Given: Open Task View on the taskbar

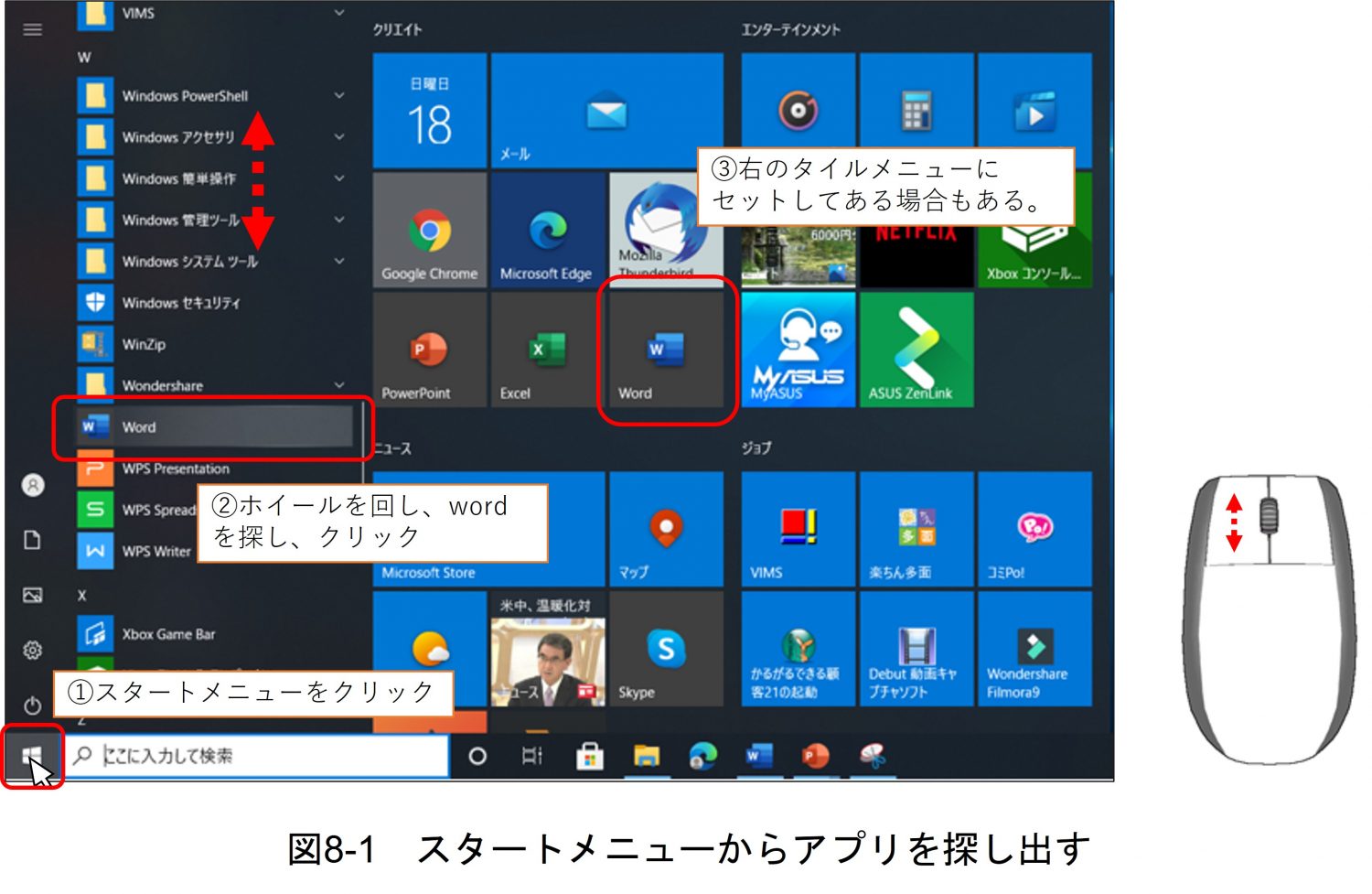Looking at the screenshot, I should point(532,756).
